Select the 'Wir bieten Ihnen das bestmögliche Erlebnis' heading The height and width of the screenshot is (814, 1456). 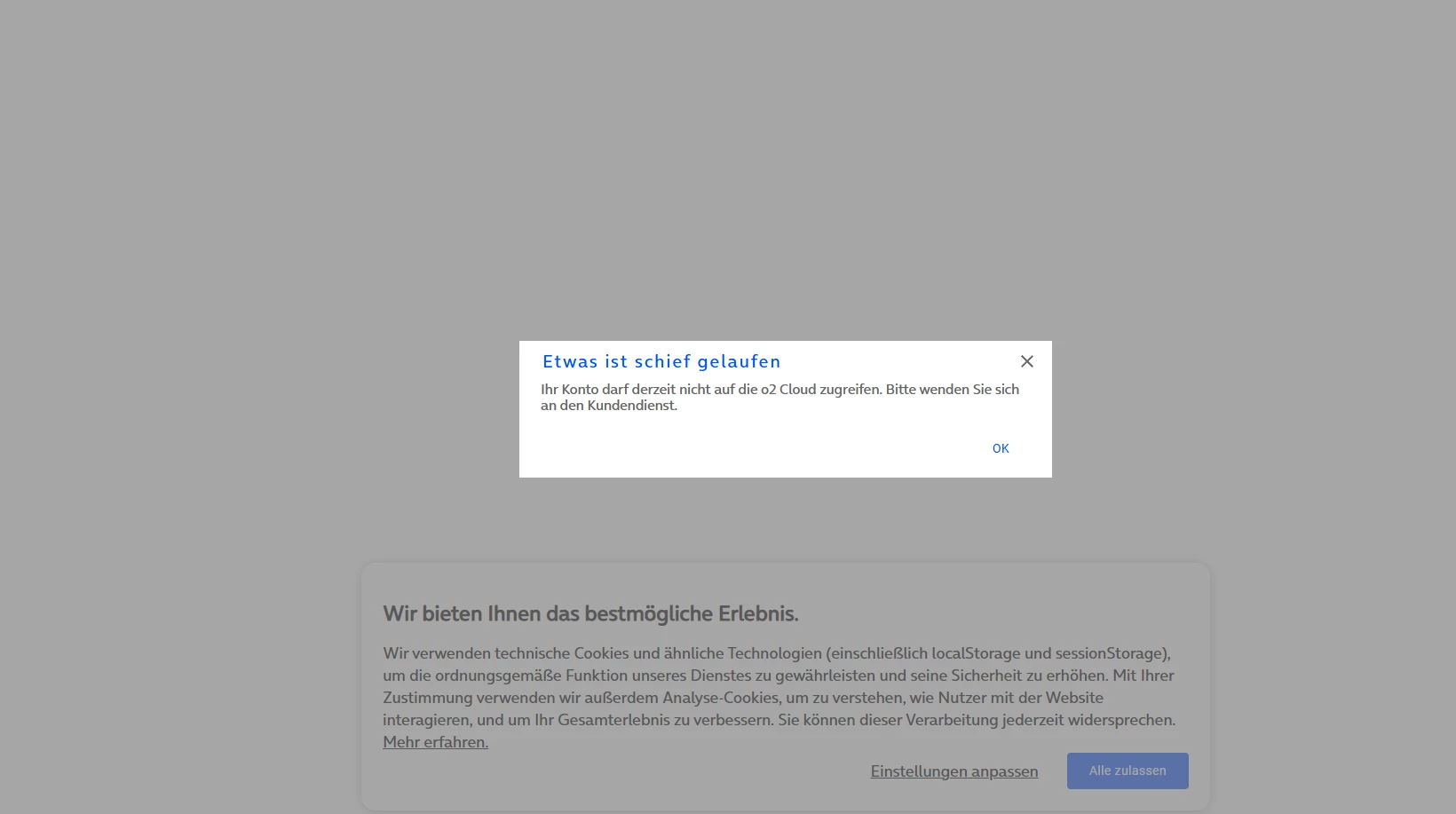pos(591,613)
